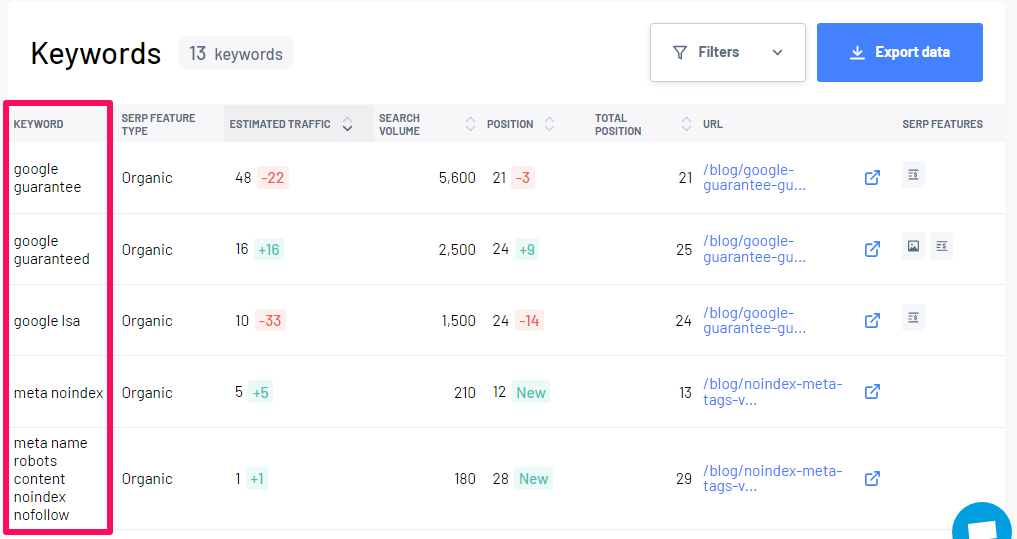Open the URL link in google lsa row
This screenshot has width=1017, height=539.
pos(754,320)
